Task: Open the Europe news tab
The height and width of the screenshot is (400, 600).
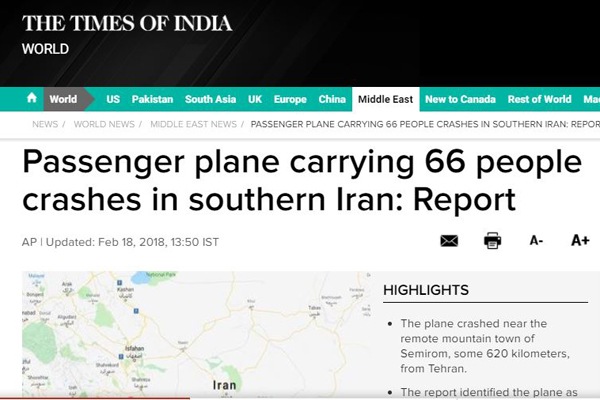Action: coord(290,99)
